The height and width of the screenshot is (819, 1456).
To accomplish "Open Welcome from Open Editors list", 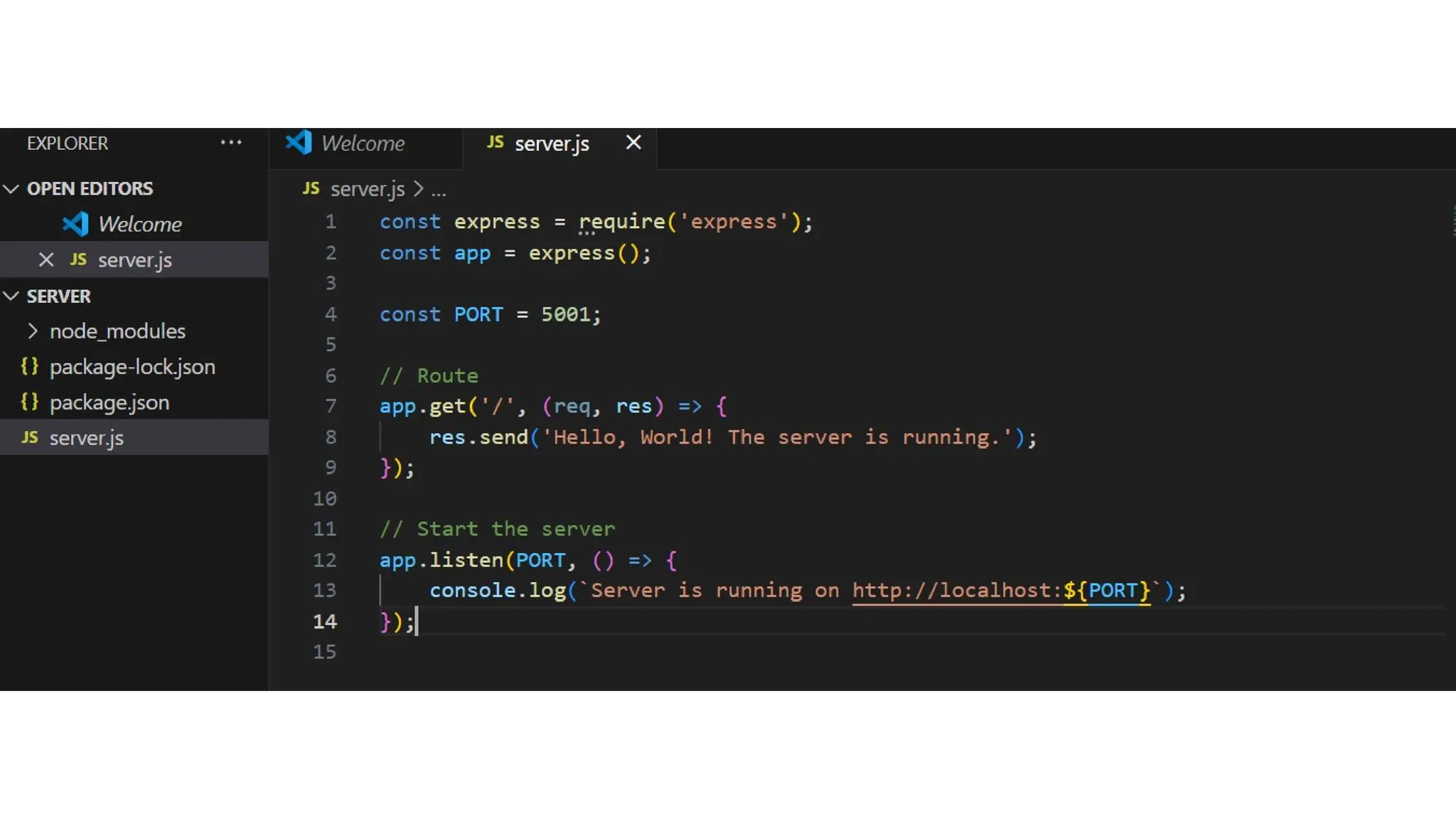I will [139, 225].
